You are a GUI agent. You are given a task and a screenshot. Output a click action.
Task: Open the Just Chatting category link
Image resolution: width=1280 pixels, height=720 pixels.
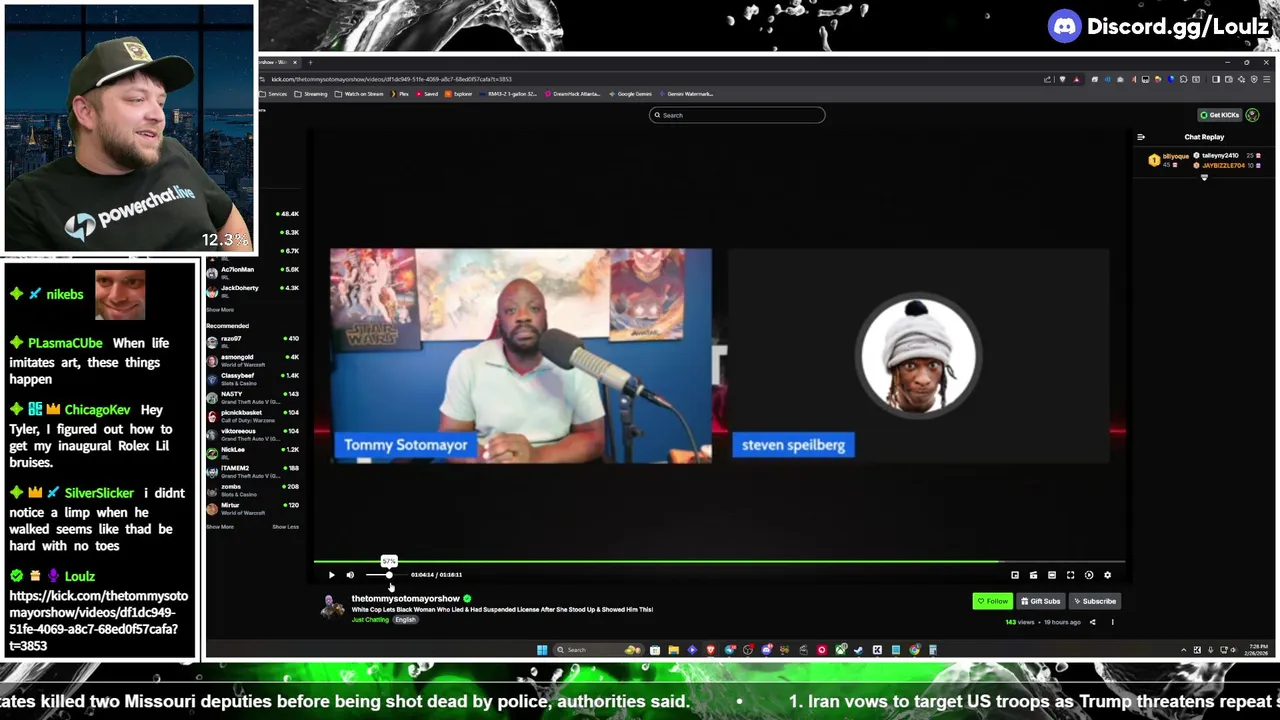pyautogui.click(x=370, y=620)
